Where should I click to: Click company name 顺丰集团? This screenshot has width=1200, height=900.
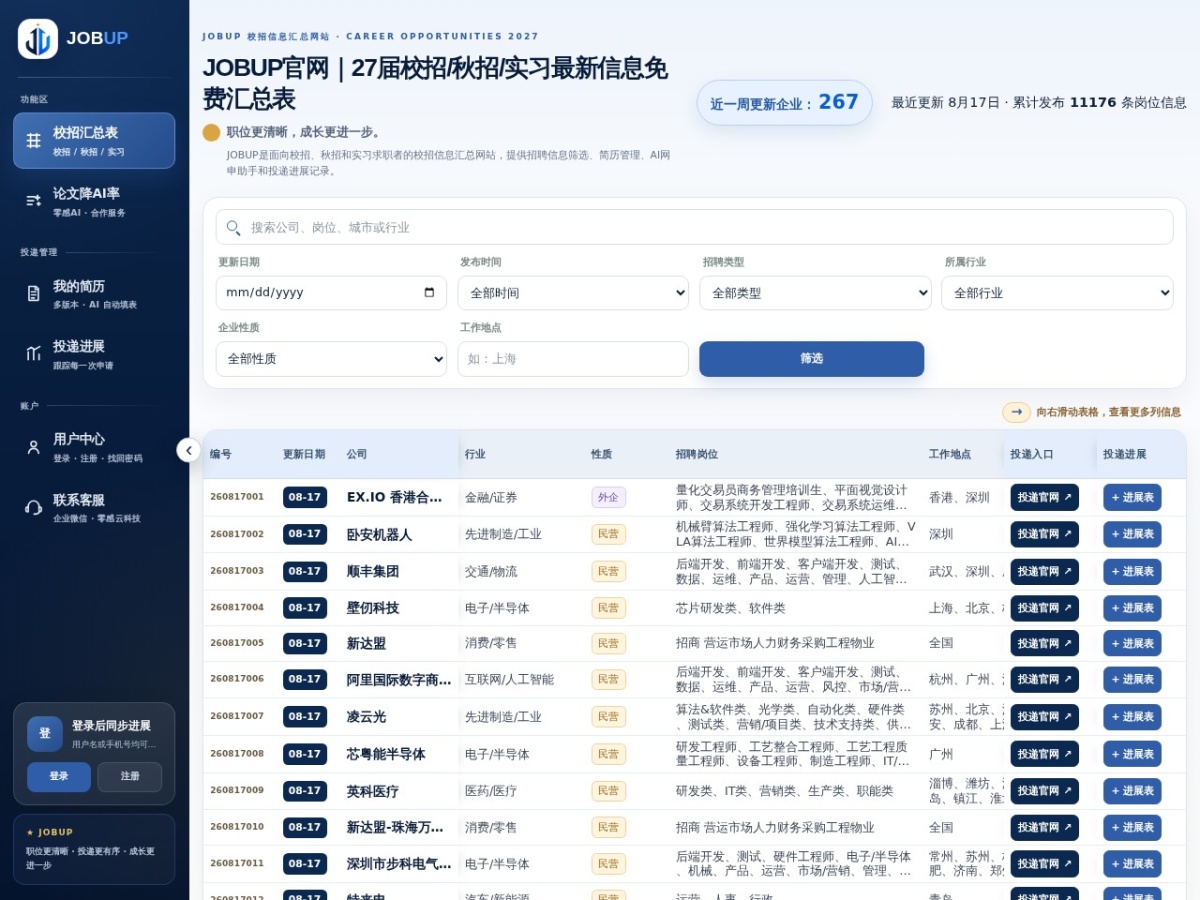pyautogui.click(x=373, y=572)
